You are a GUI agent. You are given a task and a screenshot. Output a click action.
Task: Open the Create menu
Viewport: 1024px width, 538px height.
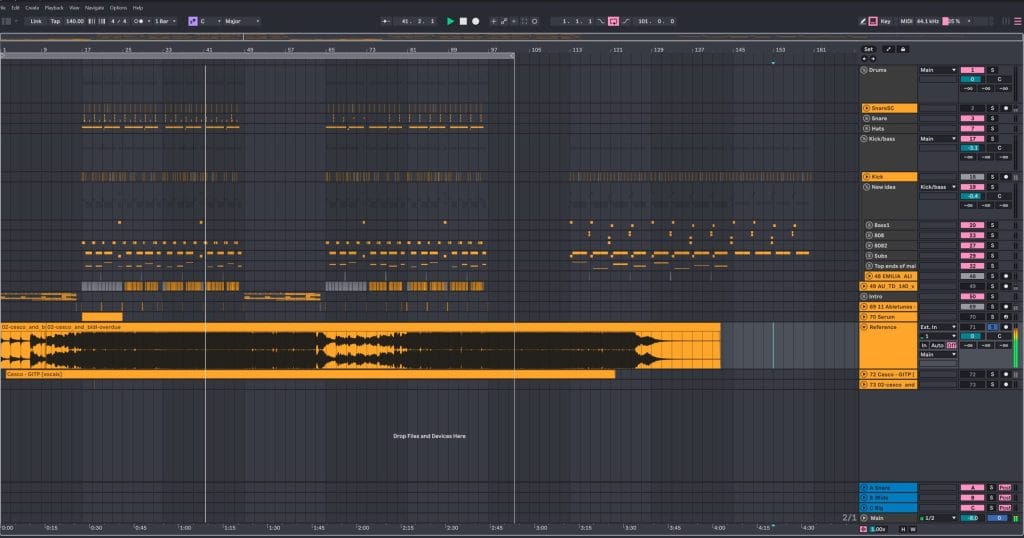click(32, 7)
